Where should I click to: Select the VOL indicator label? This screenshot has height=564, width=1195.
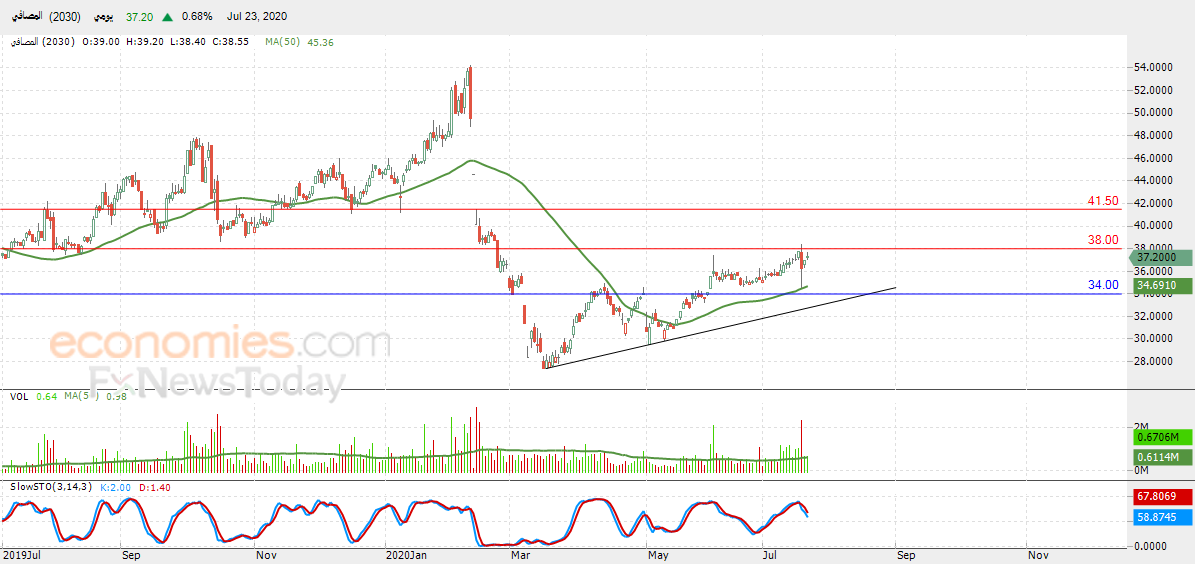(19, 396)
